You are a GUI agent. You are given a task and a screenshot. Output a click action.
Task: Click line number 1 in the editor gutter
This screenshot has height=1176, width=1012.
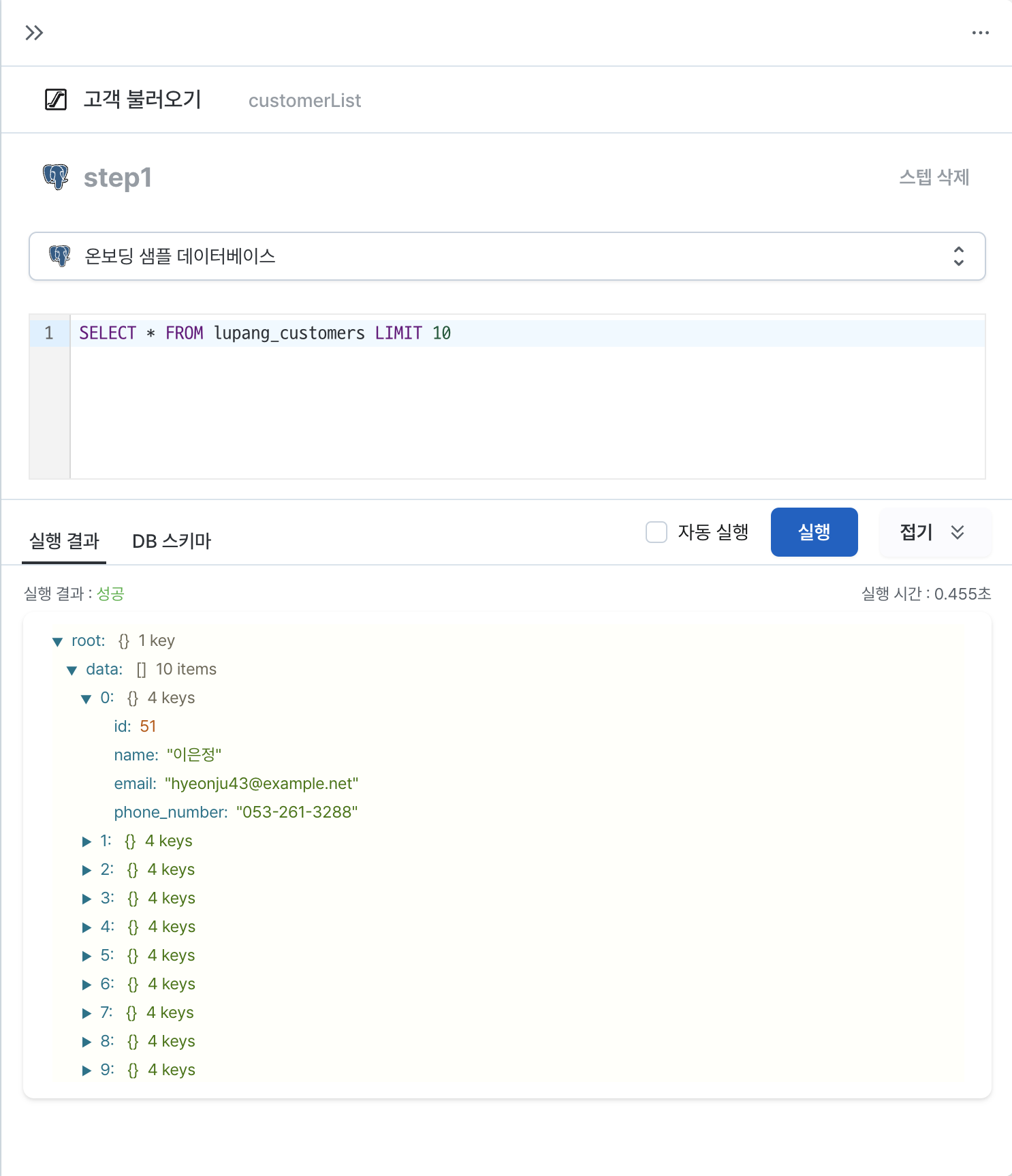click(x=49, y=333)
